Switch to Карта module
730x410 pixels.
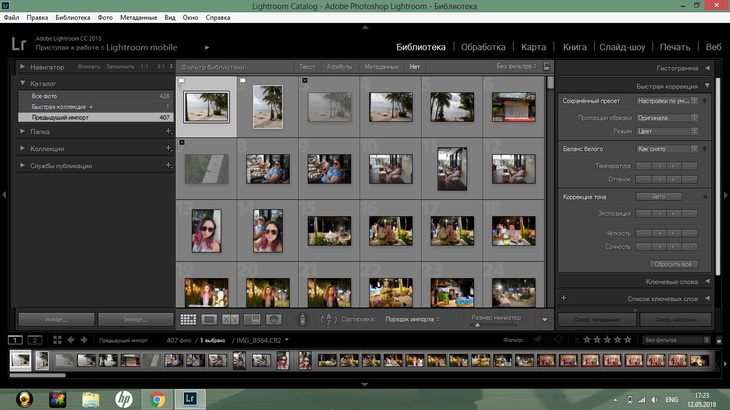tap(534, 47)
